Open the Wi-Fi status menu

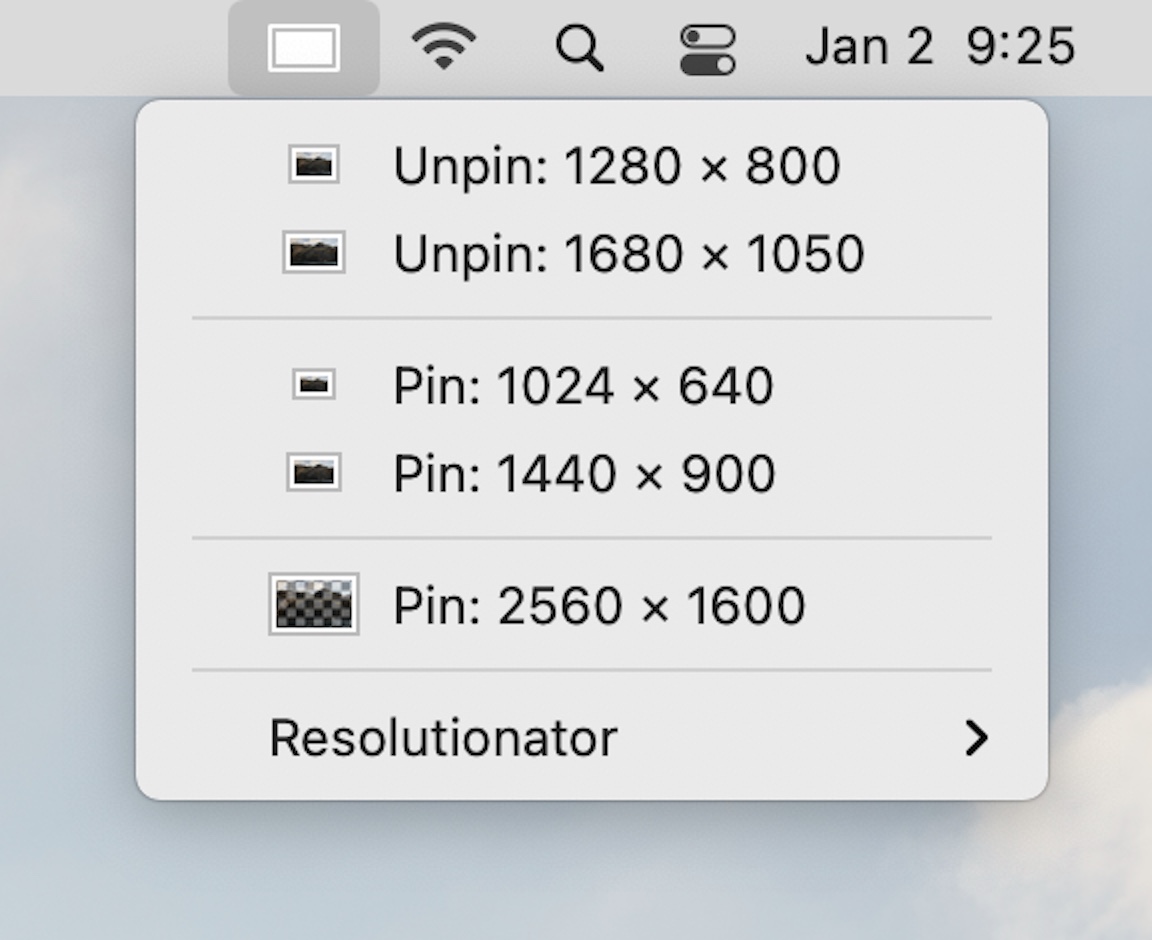coord(443,46)
